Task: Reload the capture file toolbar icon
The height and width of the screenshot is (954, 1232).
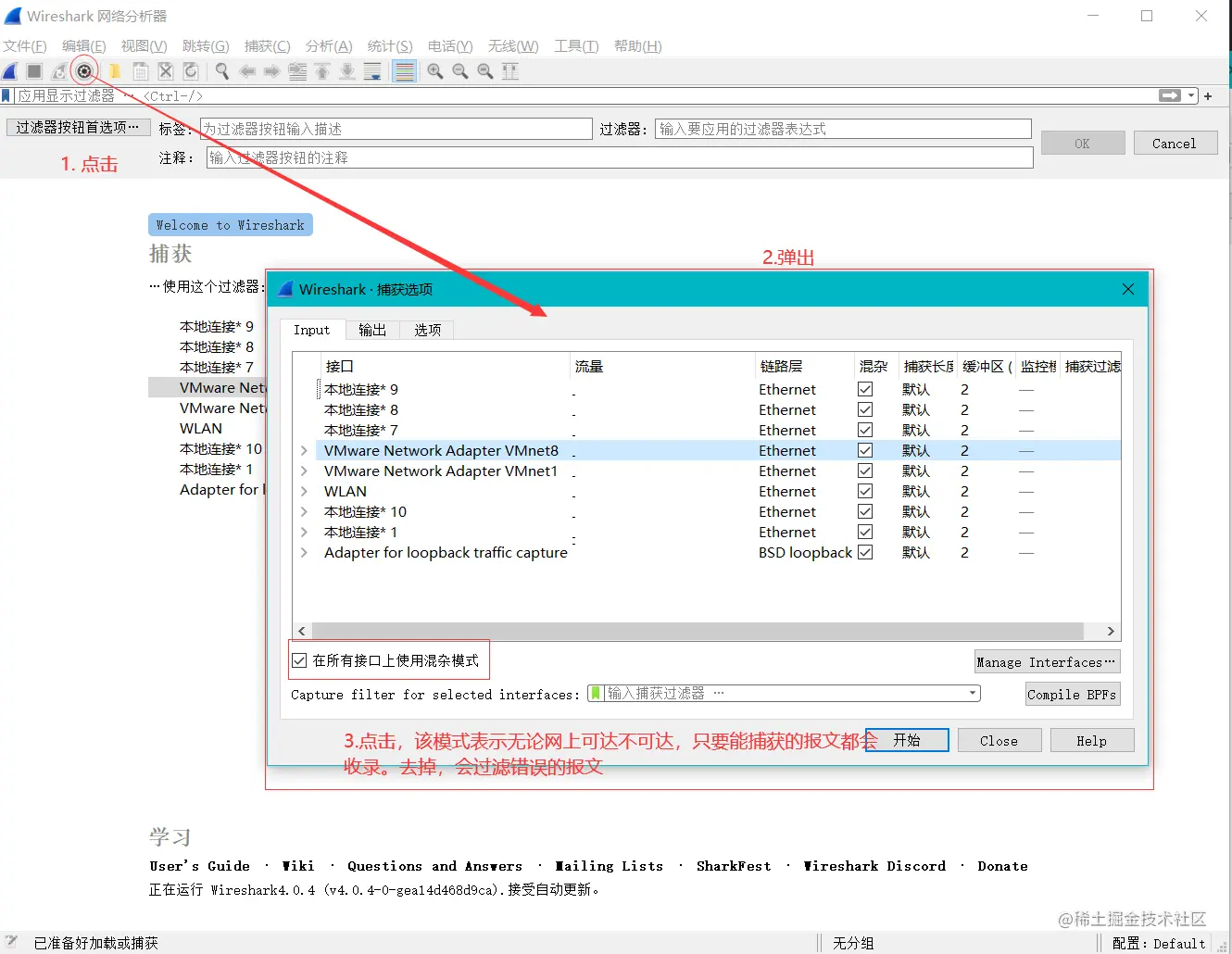Action: click(x=191, y=71)
